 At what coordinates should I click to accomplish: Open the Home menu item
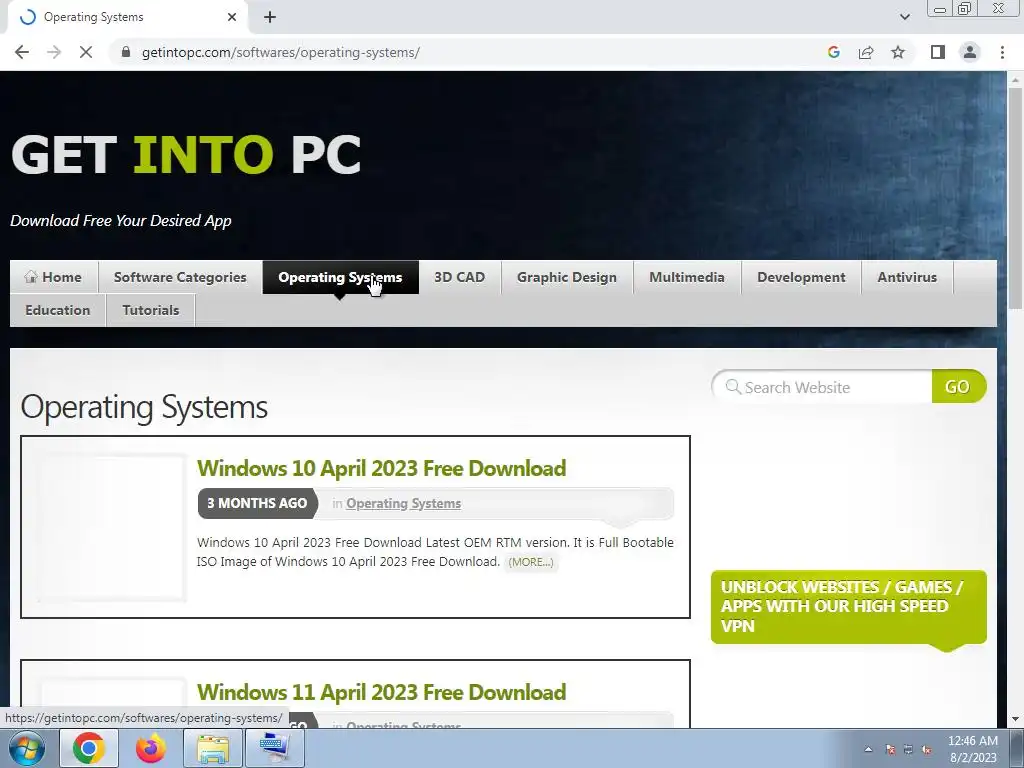click(54, 277)
